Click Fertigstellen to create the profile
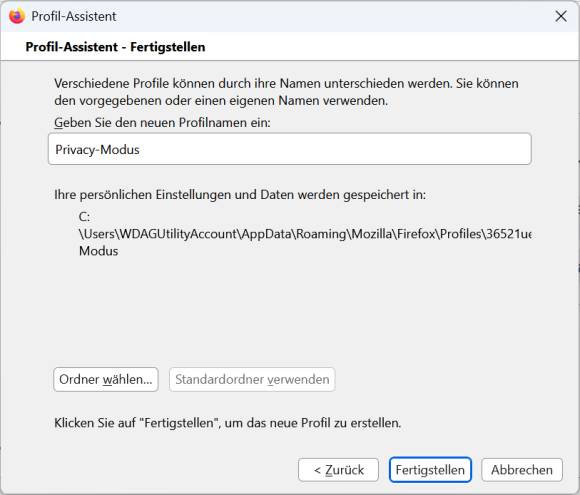The height and width of the screenshot is (495, 580). (x=430, y=470)
